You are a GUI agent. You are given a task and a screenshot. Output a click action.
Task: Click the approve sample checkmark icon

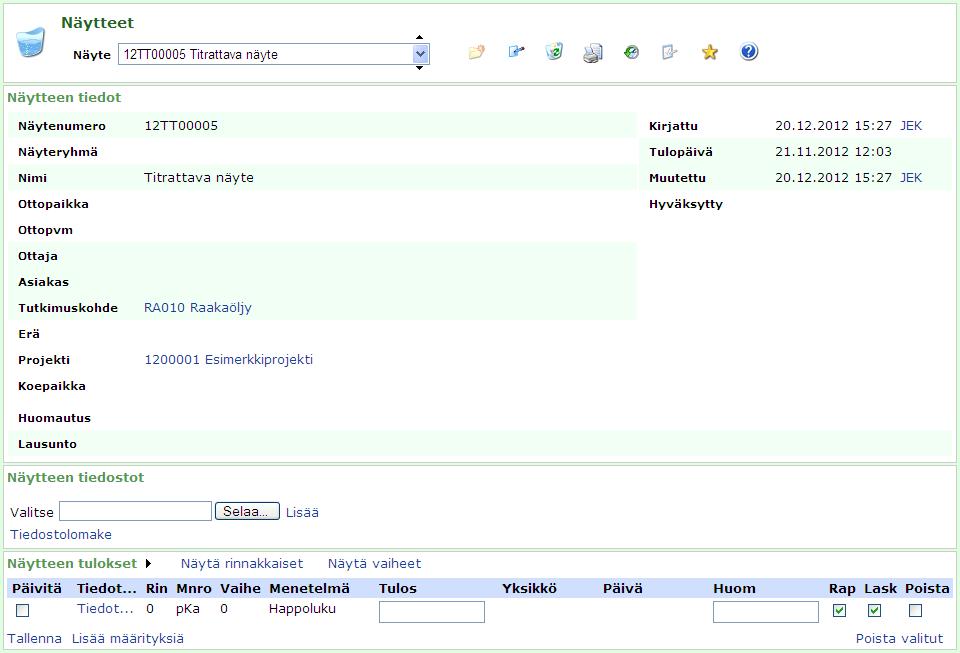(x=670, y=52)
